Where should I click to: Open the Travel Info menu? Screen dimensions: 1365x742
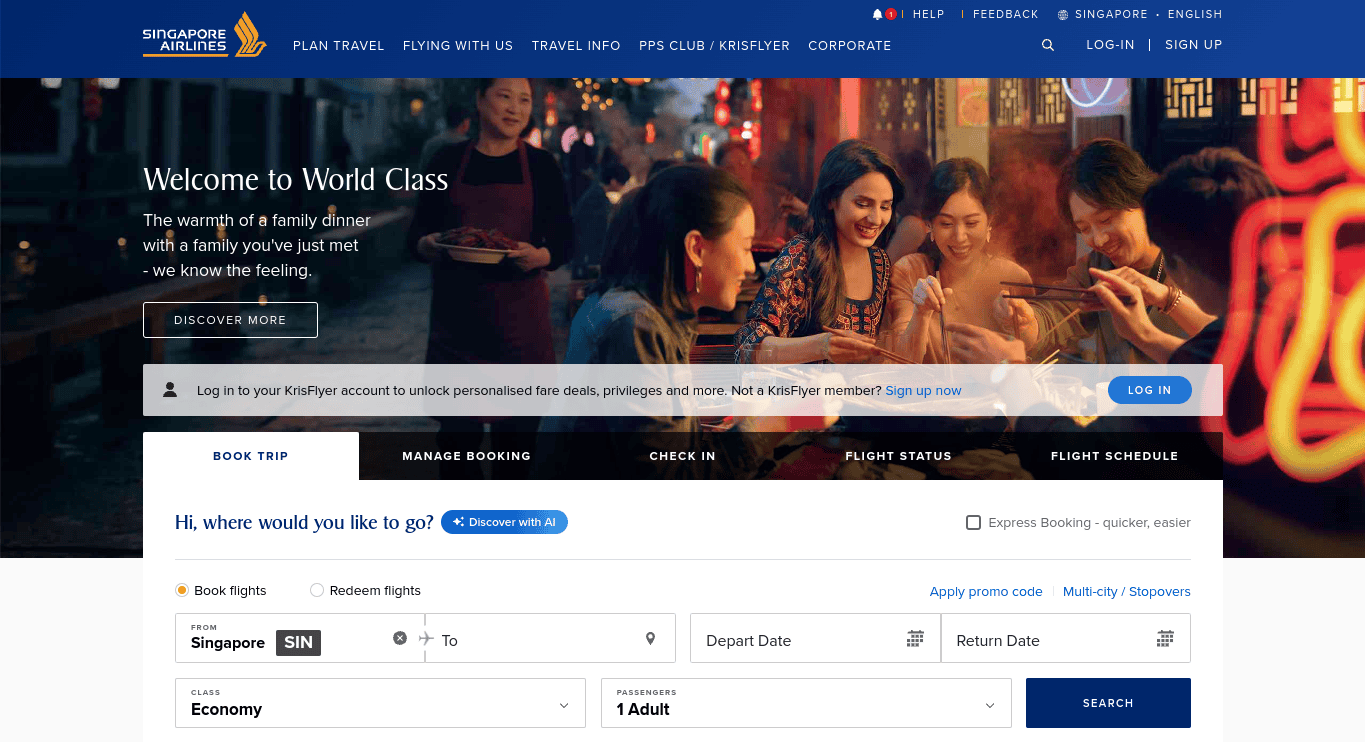coord(576,45)
